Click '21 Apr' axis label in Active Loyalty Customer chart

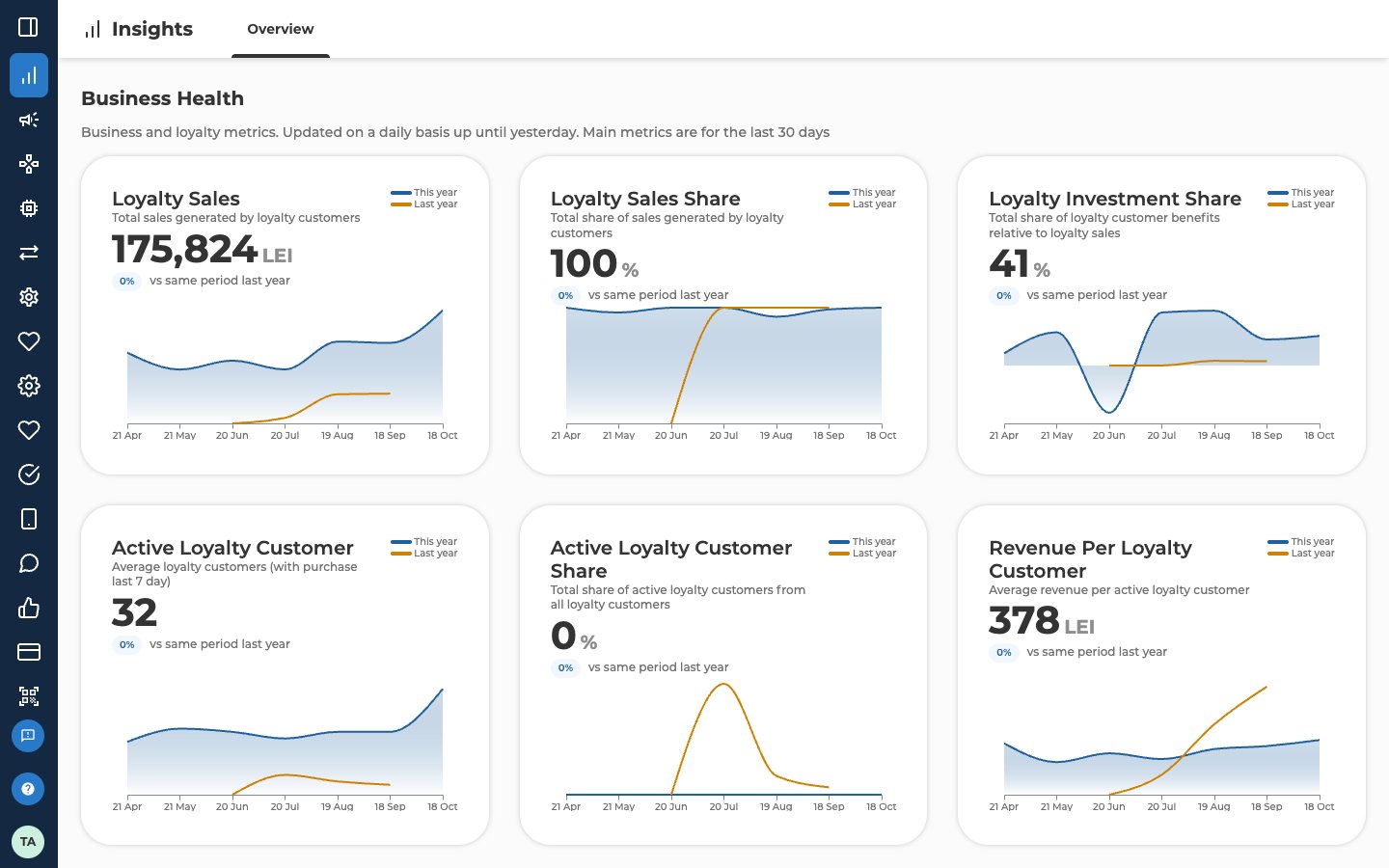[x=127, y=807]
